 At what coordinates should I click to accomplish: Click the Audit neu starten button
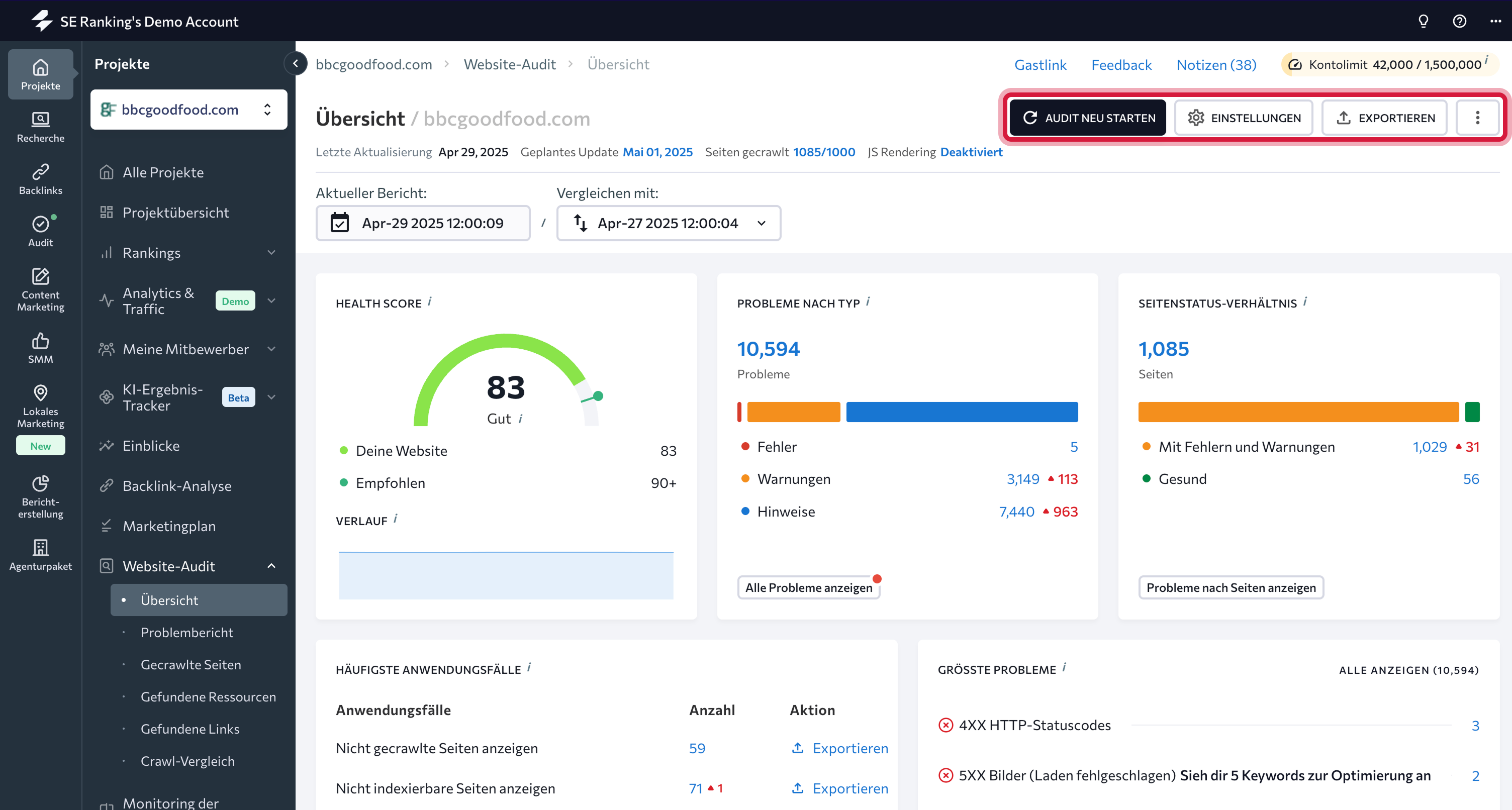coord(1088,118)
